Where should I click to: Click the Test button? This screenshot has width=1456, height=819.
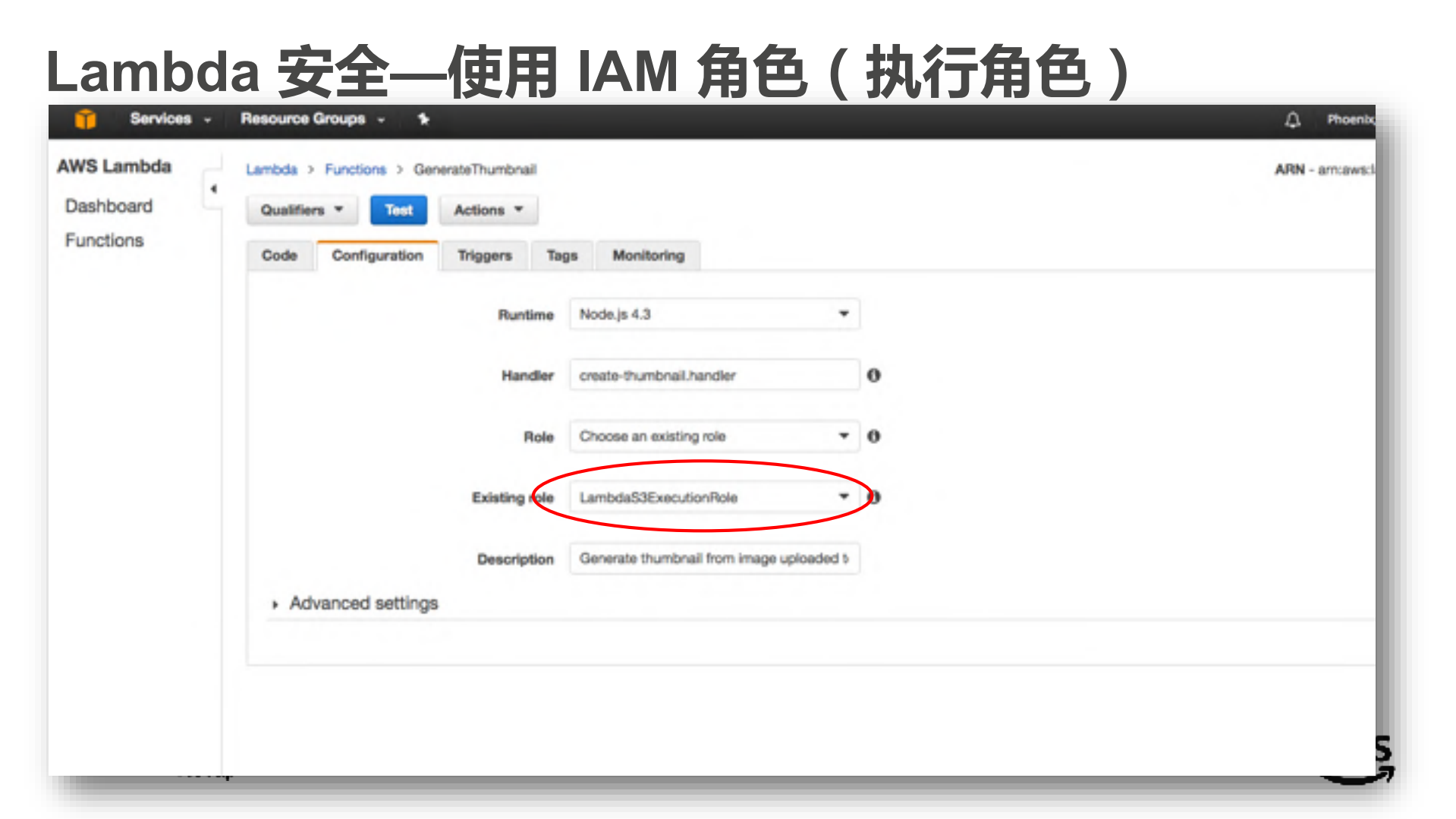tap(398, 210)
